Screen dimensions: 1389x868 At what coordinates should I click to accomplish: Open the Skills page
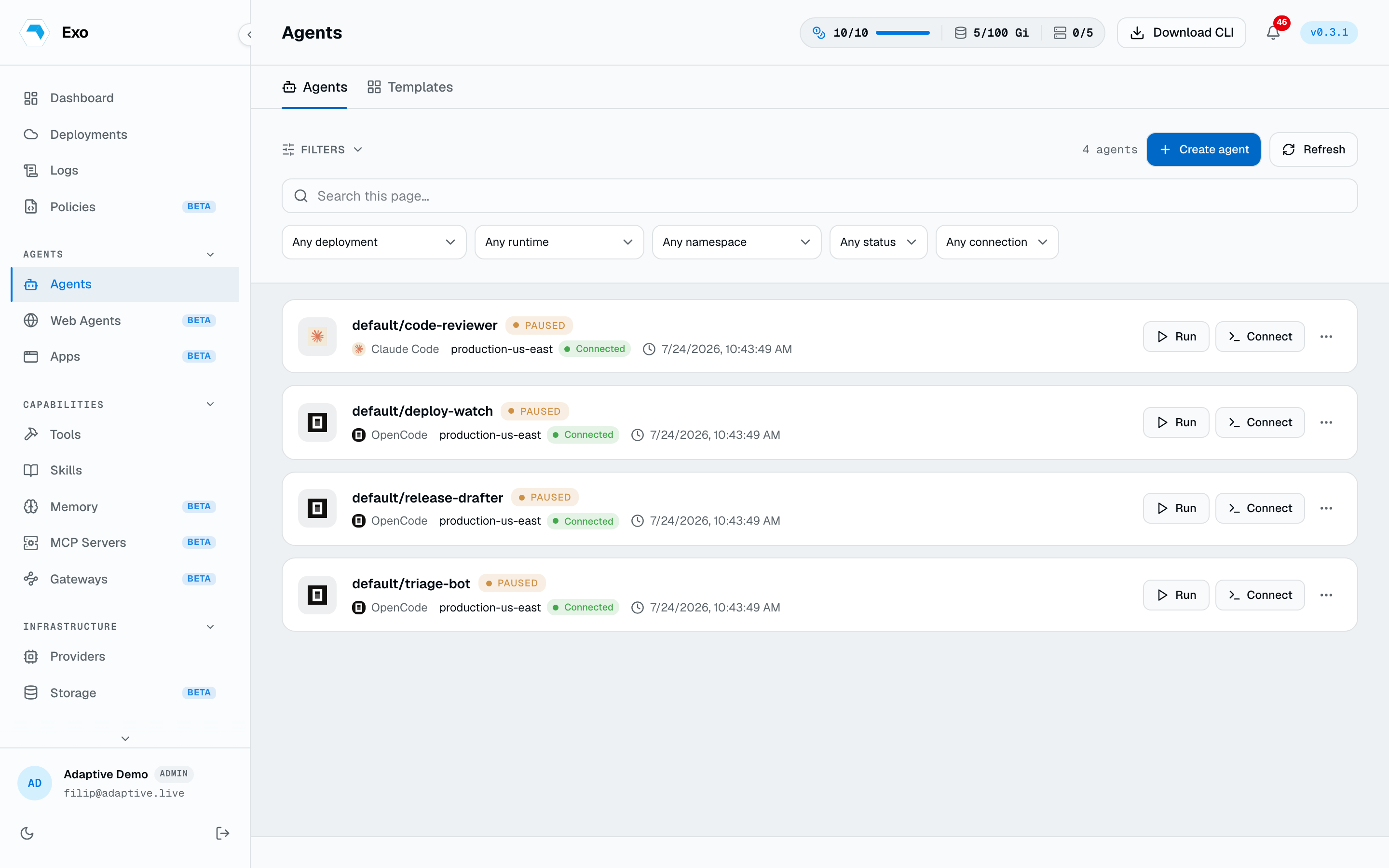tap(125, 470)
